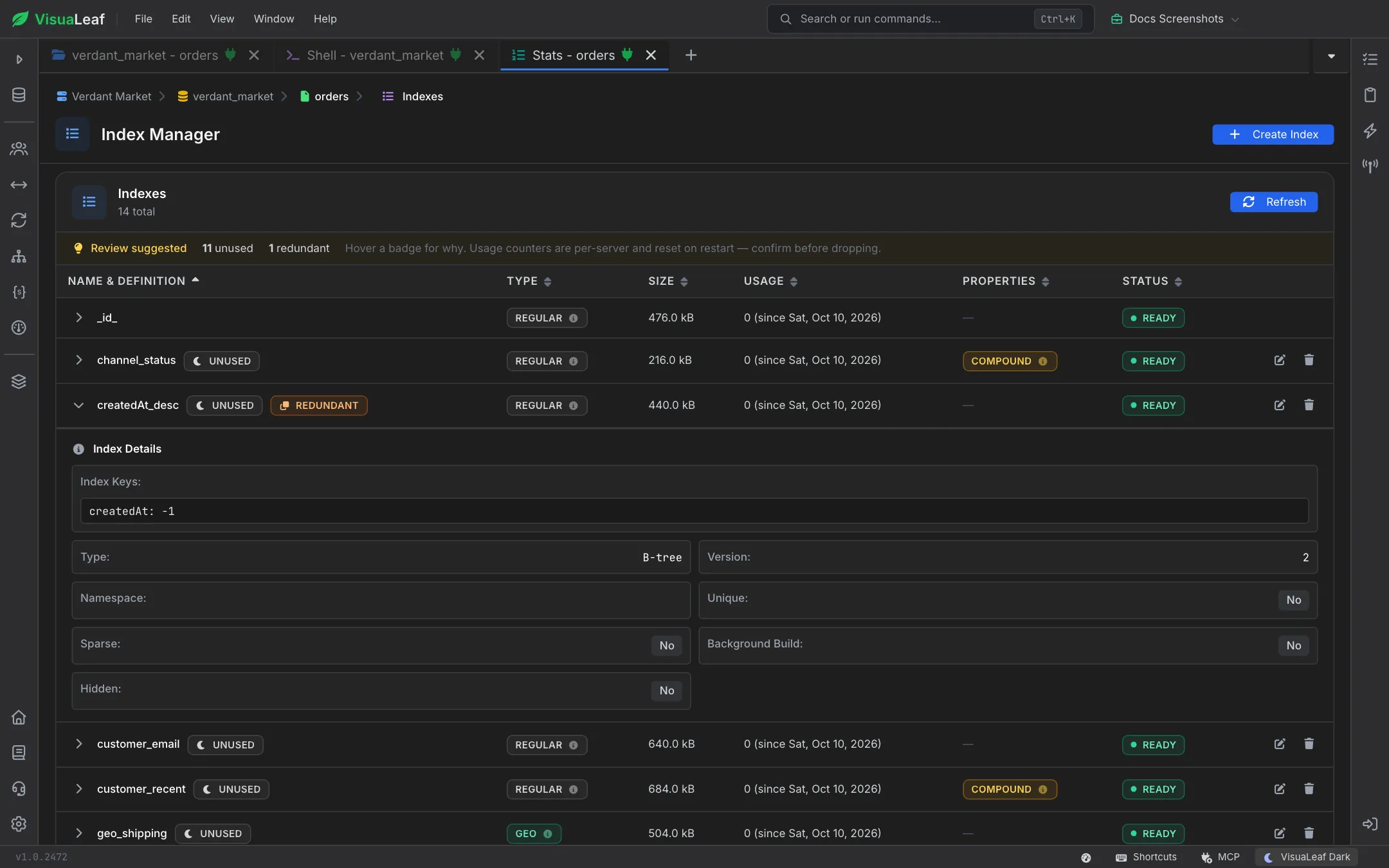This screenshot has height=868, width=1389.
Task: Open the View menu
Action: [x=222, y=19]
